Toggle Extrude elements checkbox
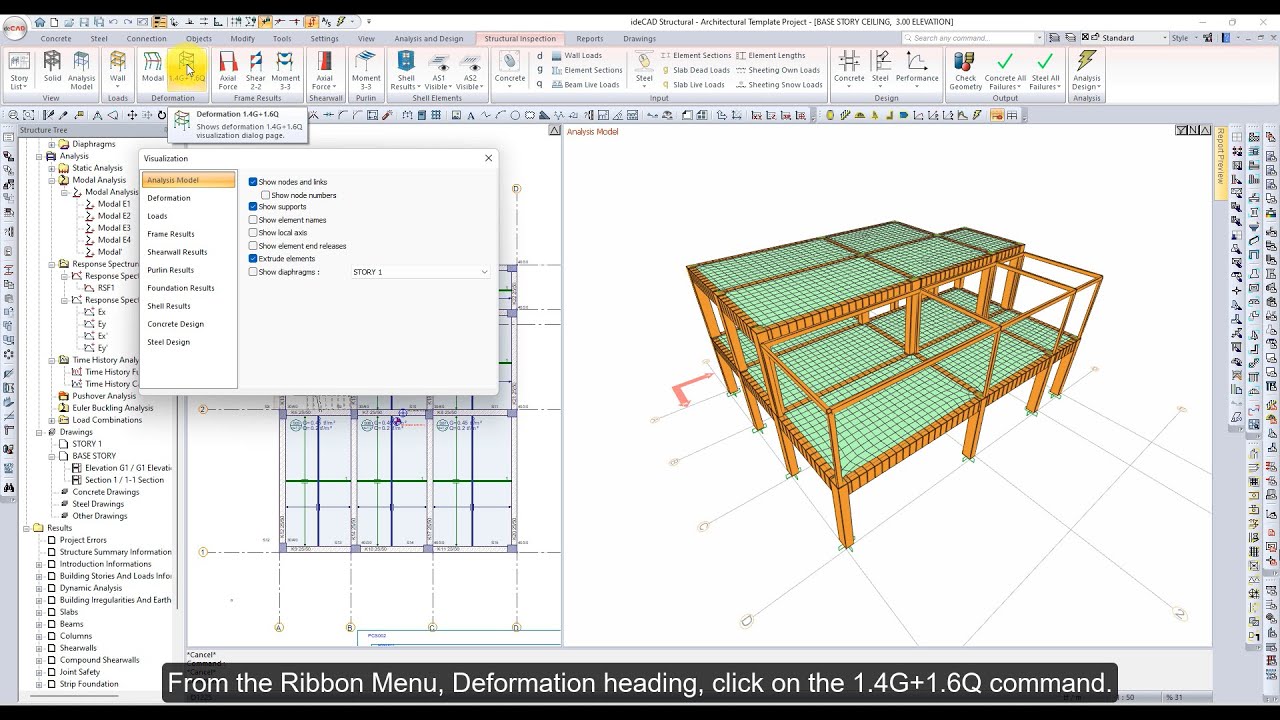The image size is (1280, 720). (x=253, y=259)
